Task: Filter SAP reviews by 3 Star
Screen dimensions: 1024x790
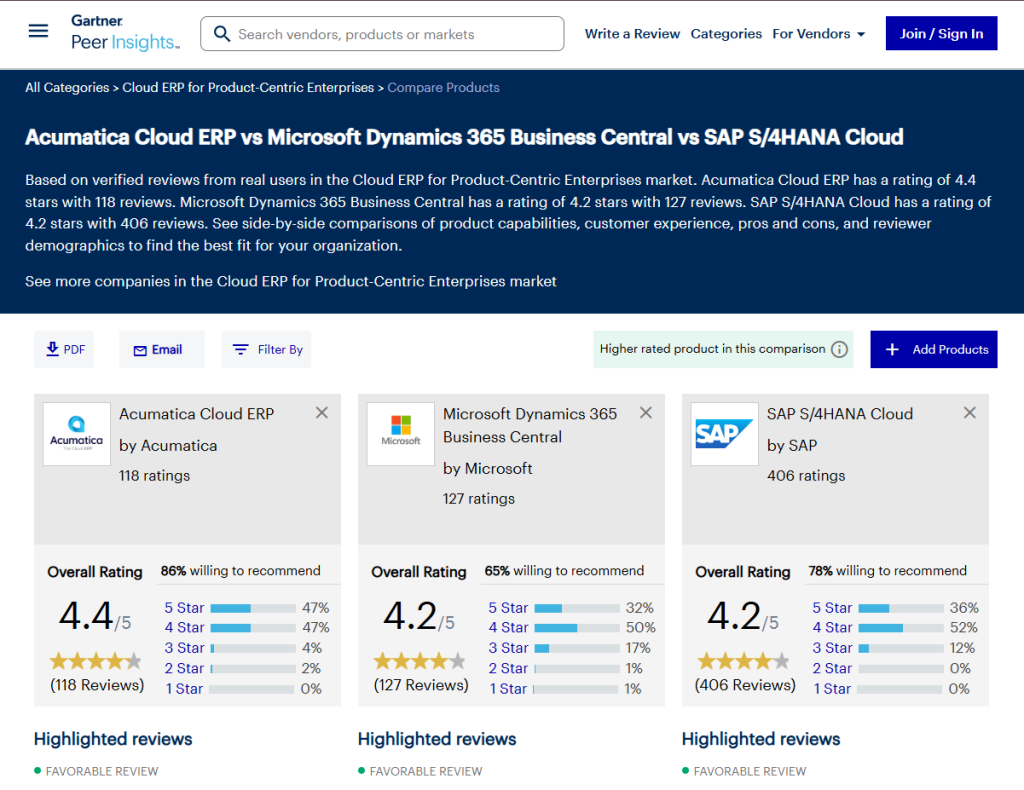Action: tap(832, 648)
